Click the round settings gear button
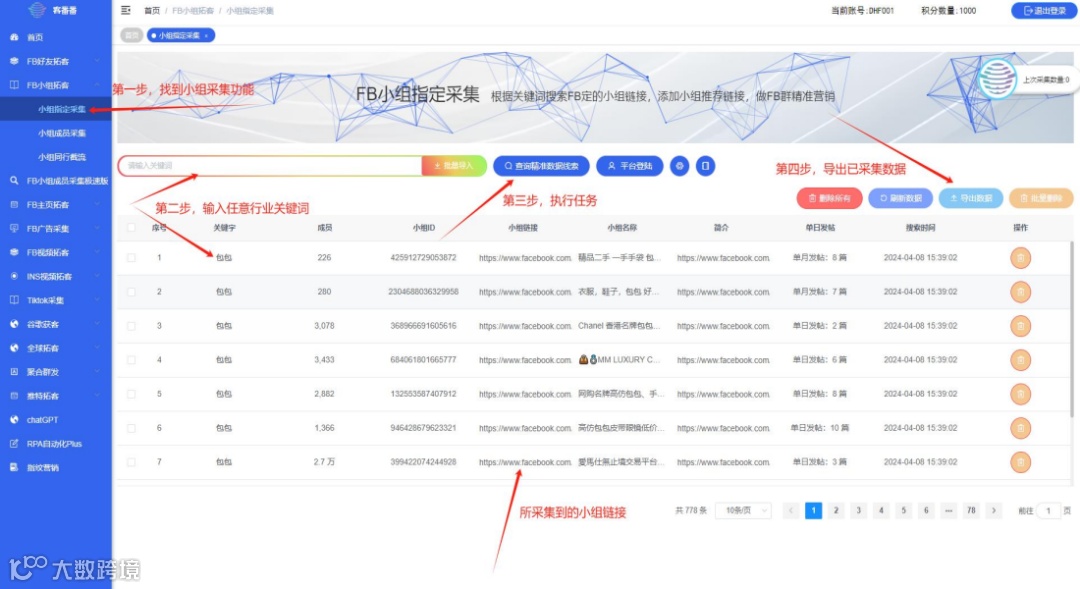1080x589 pixels. 680,166
